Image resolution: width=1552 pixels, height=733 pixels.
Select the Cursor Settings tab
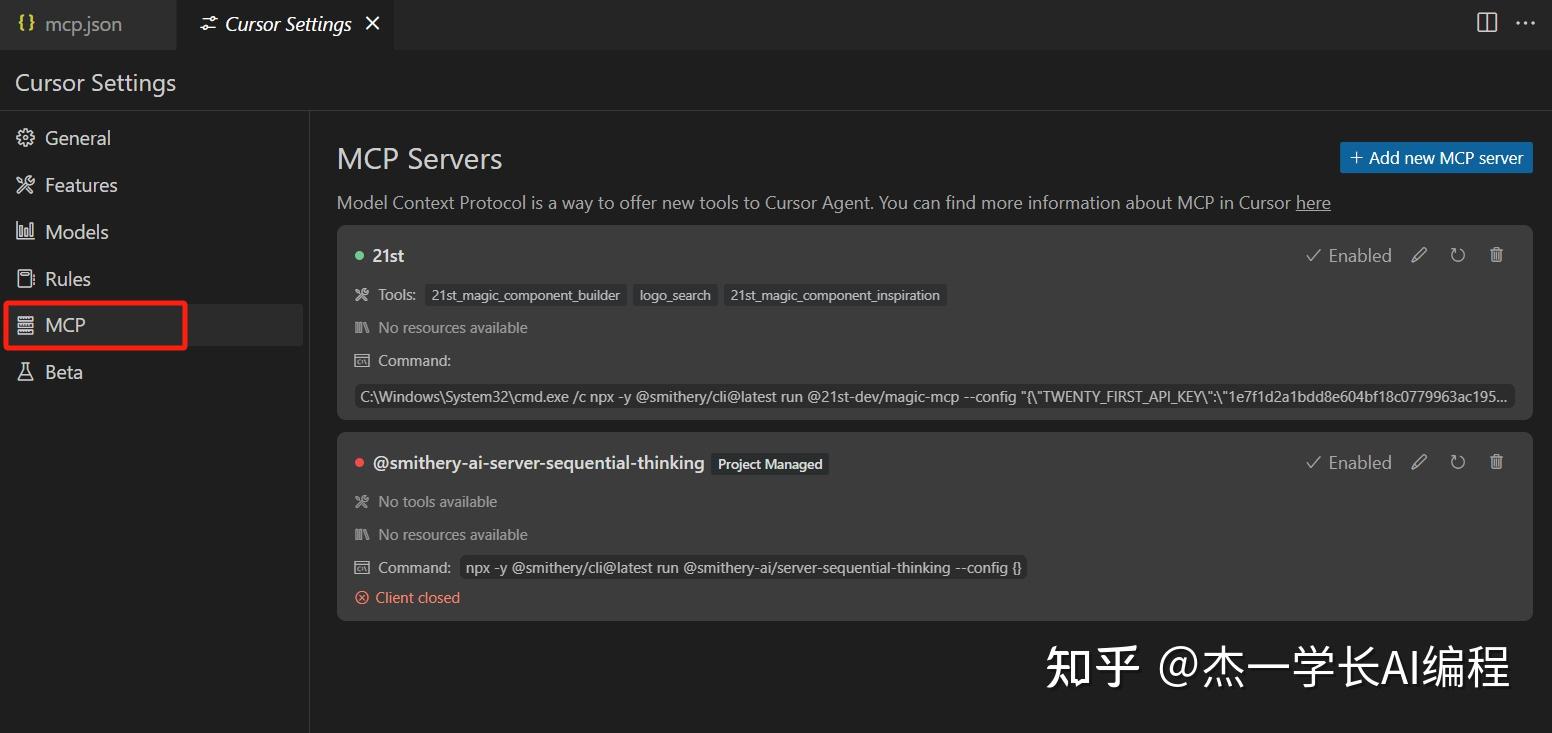tap(286, 23)
